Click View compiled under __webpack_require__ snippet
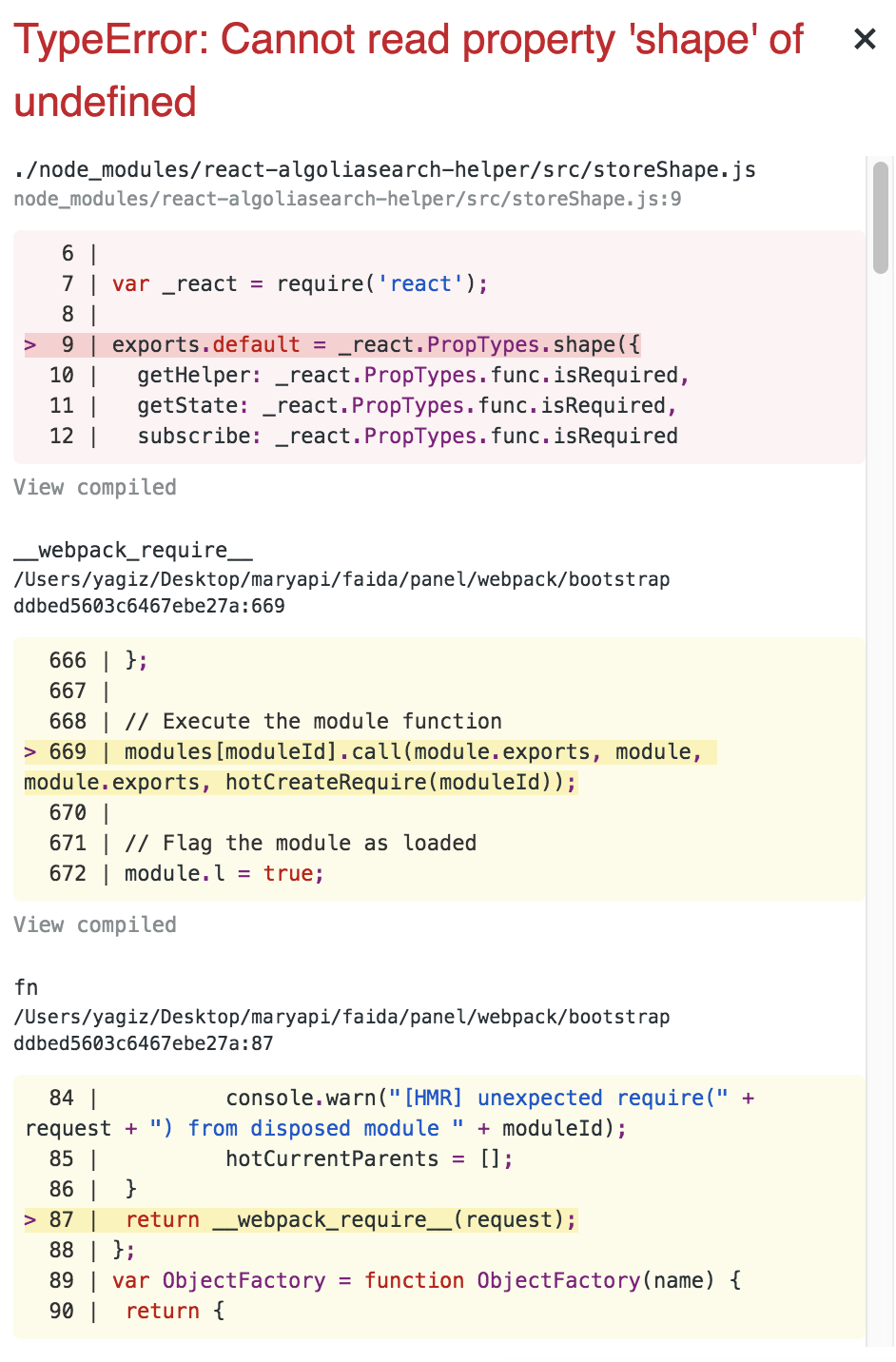 (x=95, y=924)
